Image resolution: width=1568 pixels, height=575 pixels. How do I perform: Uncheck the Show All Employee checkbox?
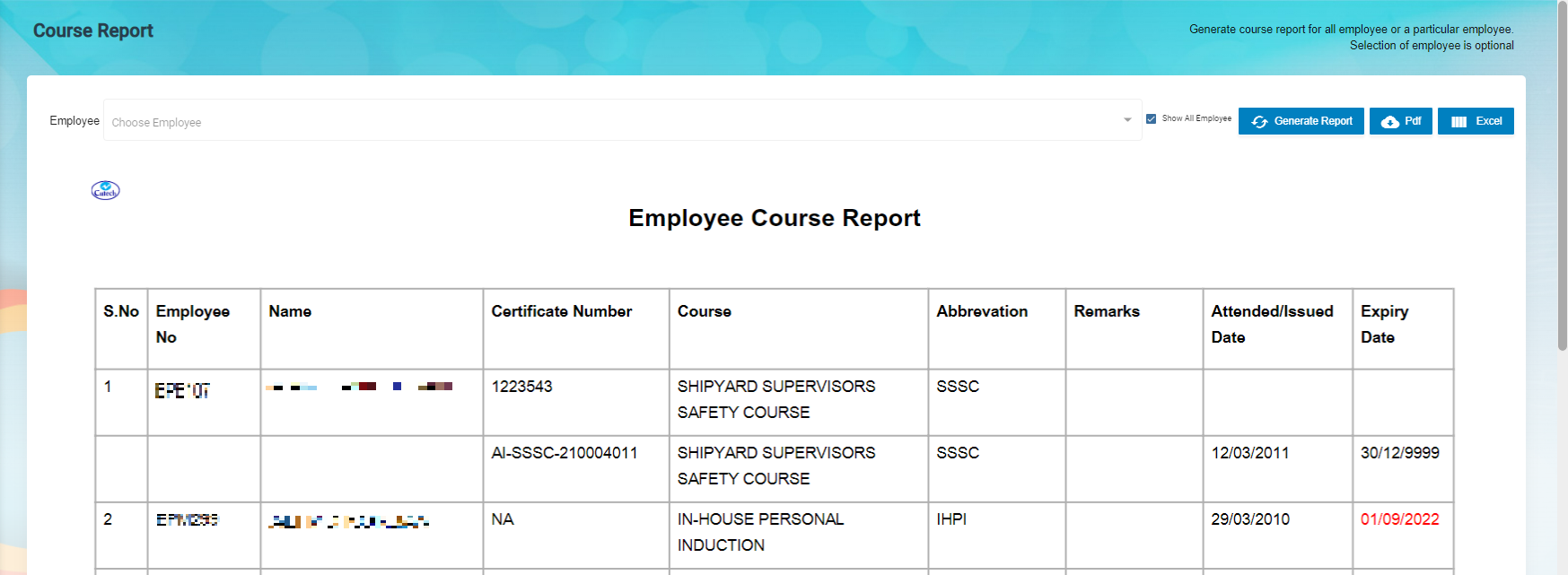tap(1151, 118)
